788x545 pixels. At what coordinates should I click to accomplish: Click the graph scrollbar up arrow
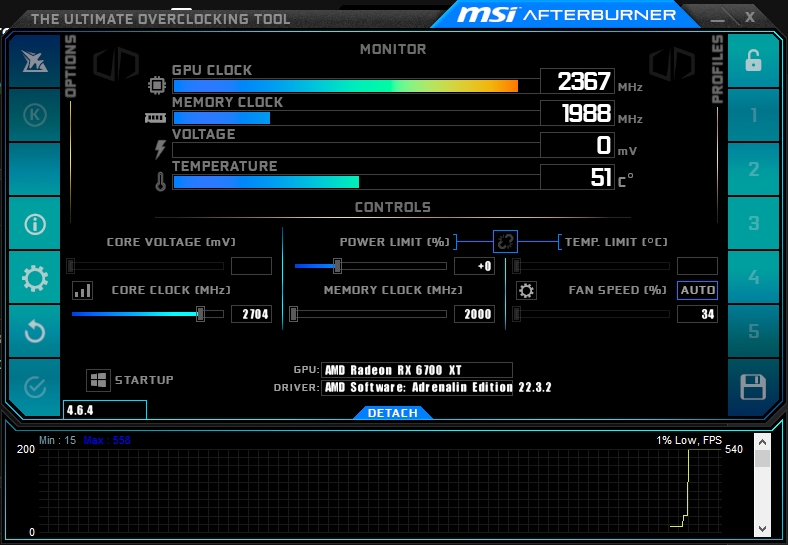(x=762, y=442)
